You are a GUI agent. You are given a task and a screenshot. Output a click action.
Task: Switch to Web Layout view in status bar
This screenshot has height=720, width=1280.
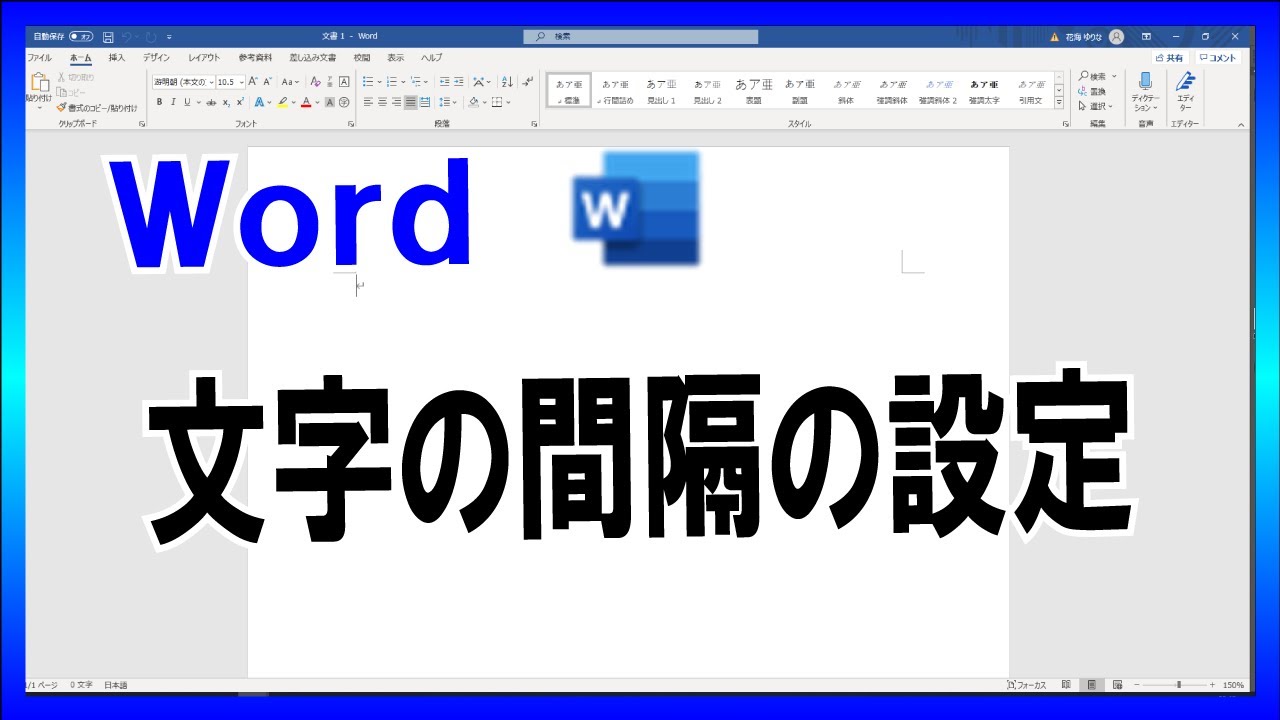click(x=1117, y=685)
